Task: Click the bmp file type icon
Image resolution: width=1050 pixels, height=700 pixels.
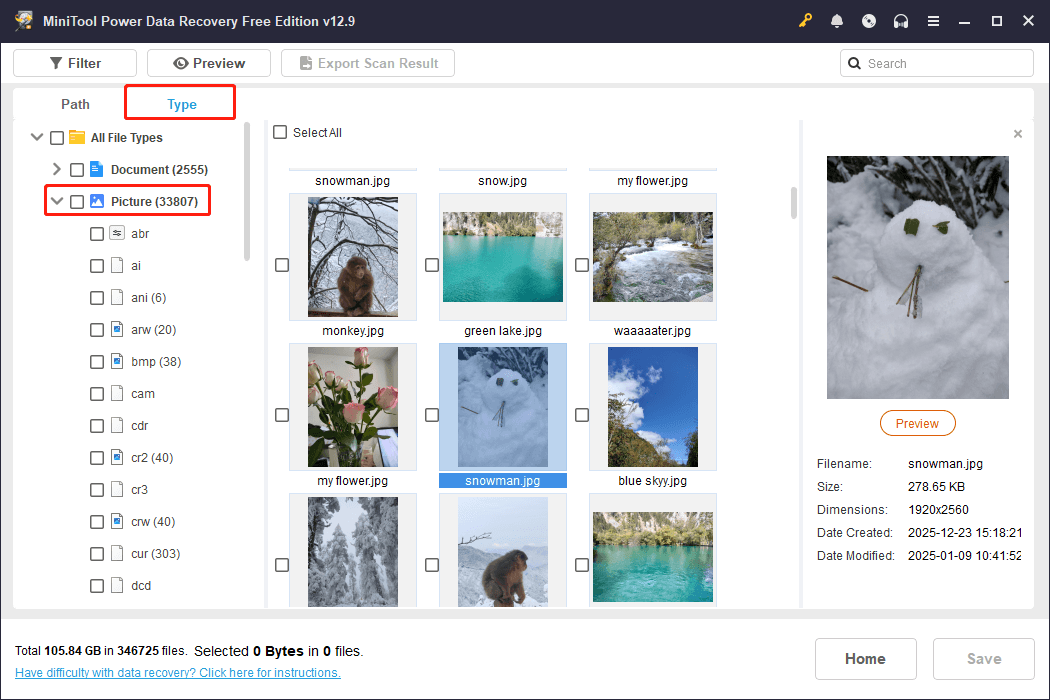Action: [117, 362]
